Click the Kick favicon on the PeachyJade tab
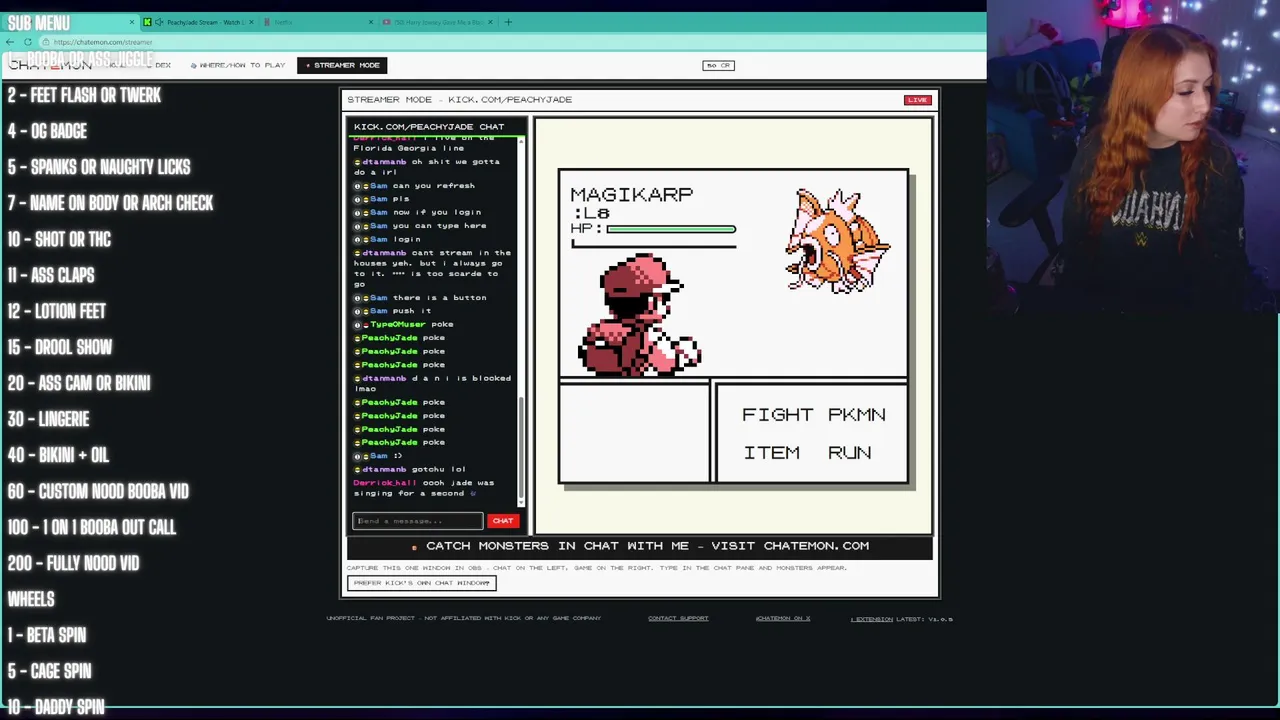Image resolution: width=1280 pixels, height=720 pixels. (x=147, y=22)
